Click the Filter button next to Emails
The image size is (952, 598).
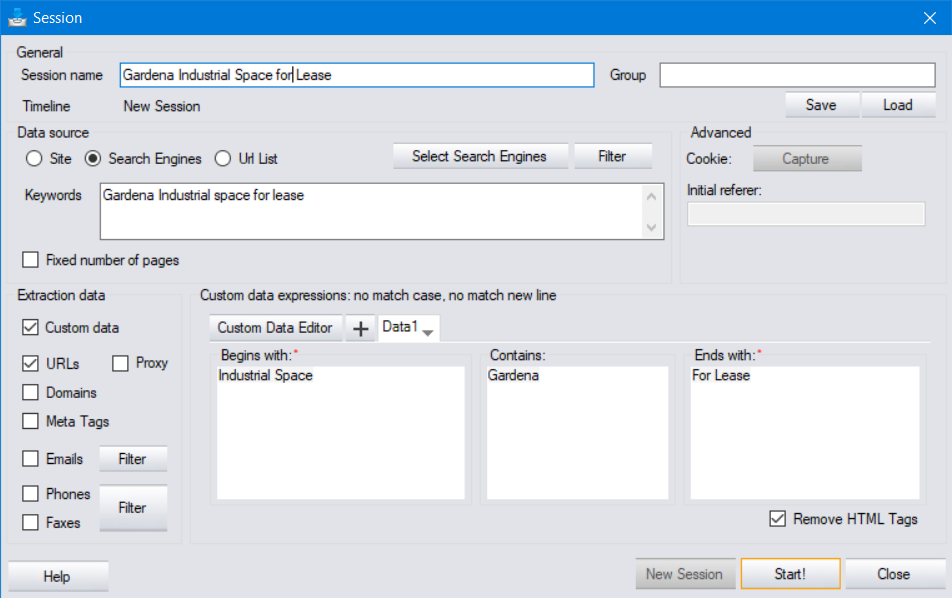pos(133,459)
